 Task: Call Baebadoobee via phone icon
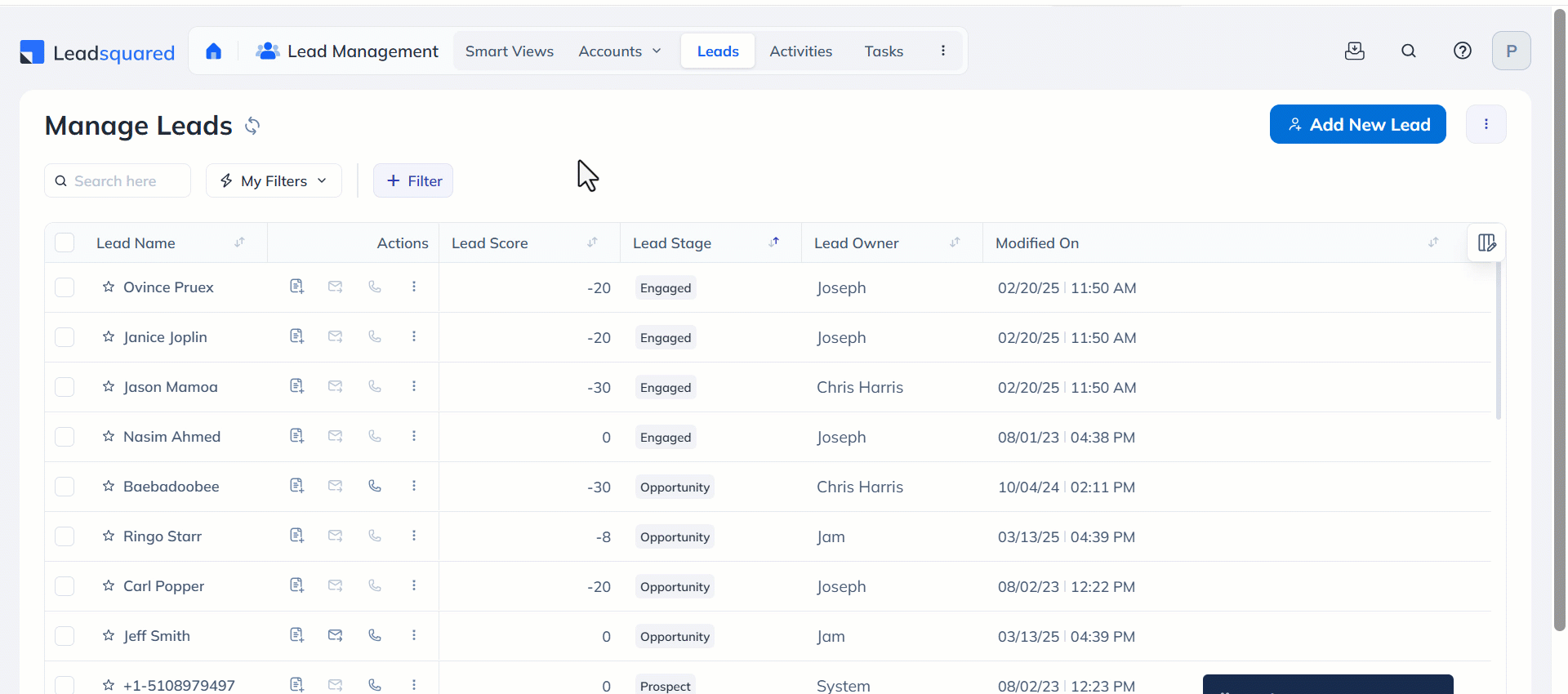(x=375, y=486)
